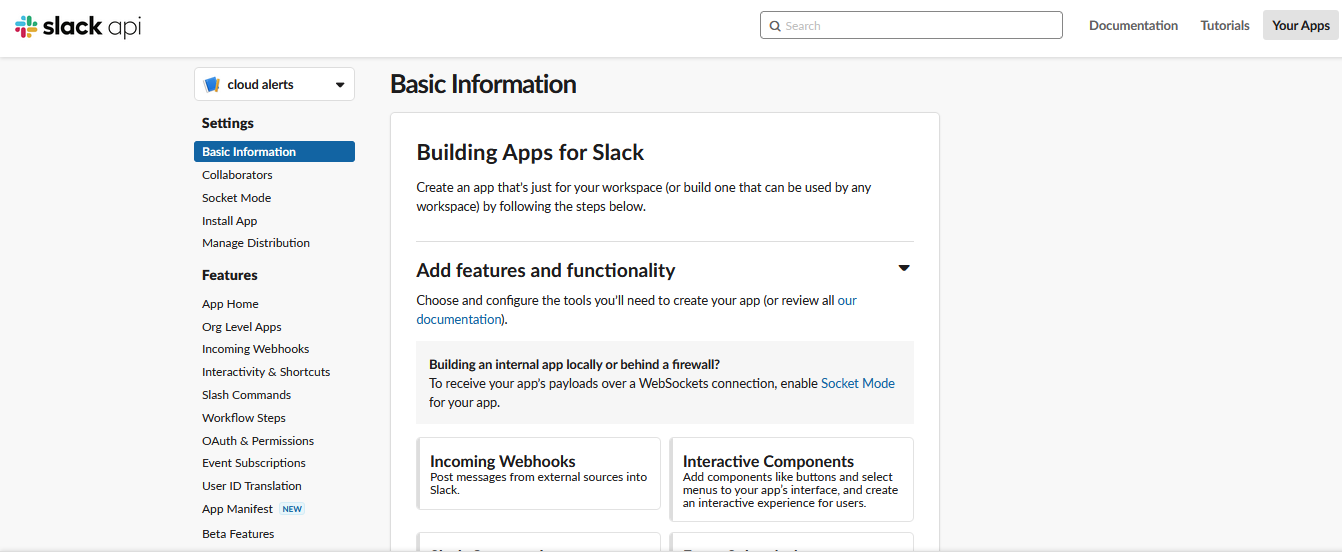Open Workflow Steps feature
This screenshot has width=1342, height=552.
(x=244, y=418)
